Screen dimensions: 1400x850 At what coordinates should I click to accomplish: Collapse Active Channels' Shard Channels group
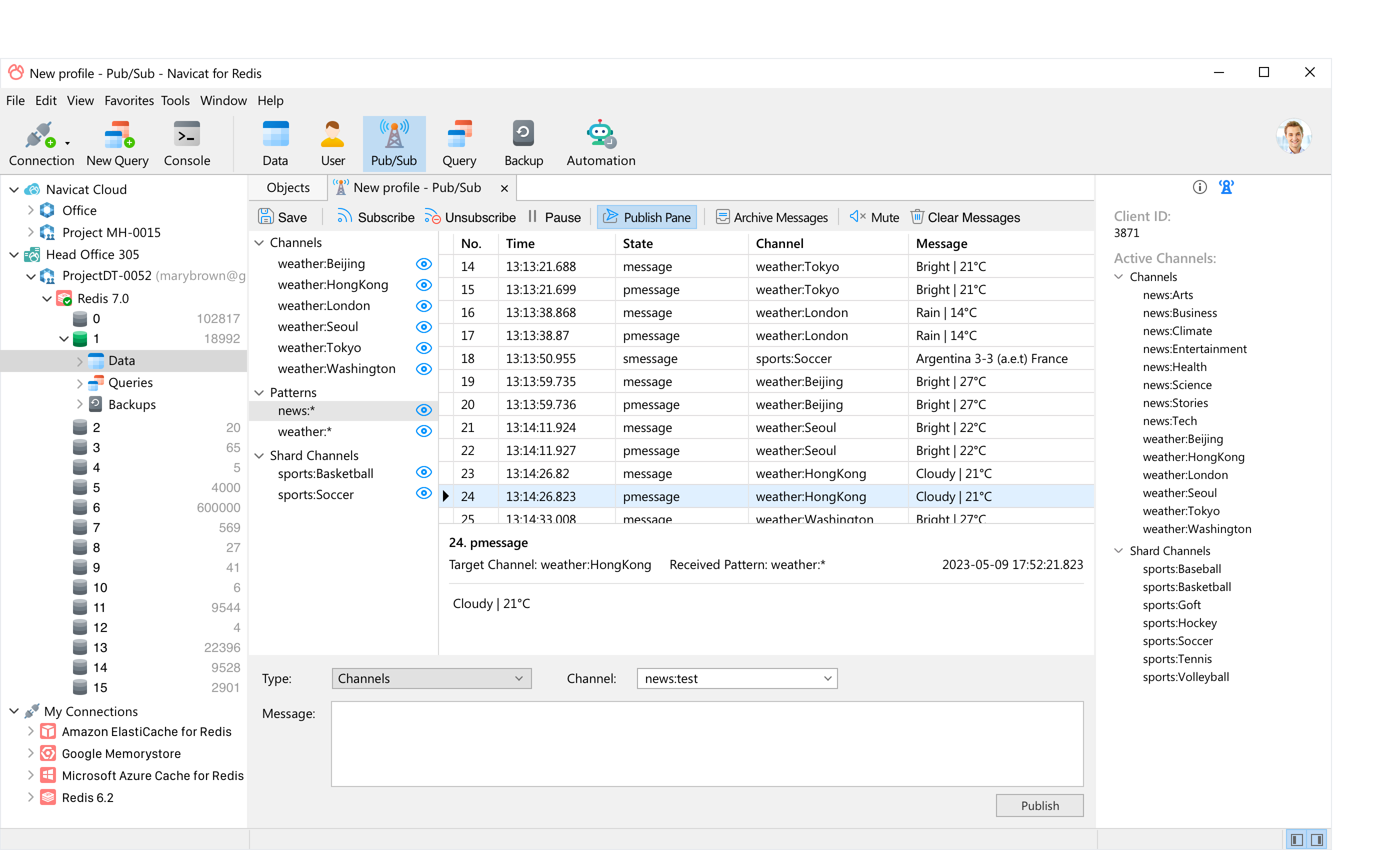click(1118, 550)
